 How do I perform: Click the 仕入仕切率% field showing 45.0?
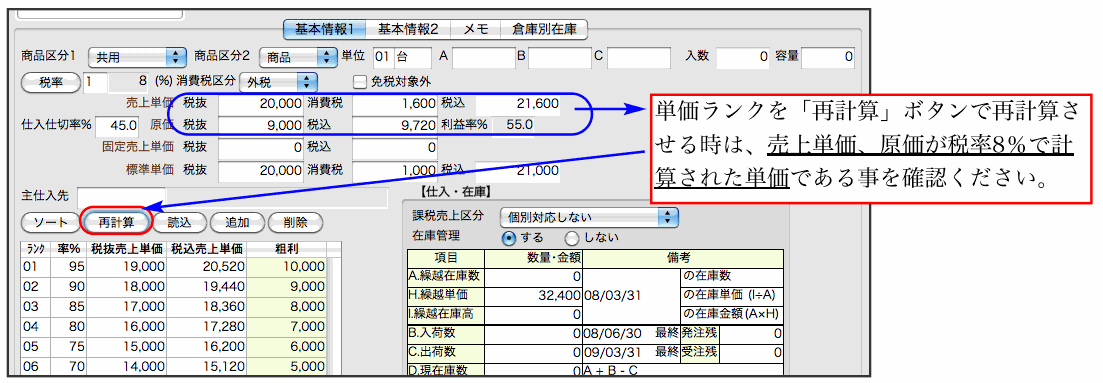pyautogui.click(x=117, y=126)
